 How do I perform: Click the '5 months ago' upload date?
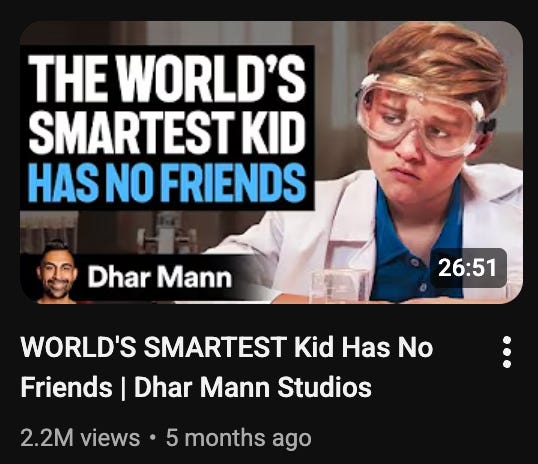238,438
